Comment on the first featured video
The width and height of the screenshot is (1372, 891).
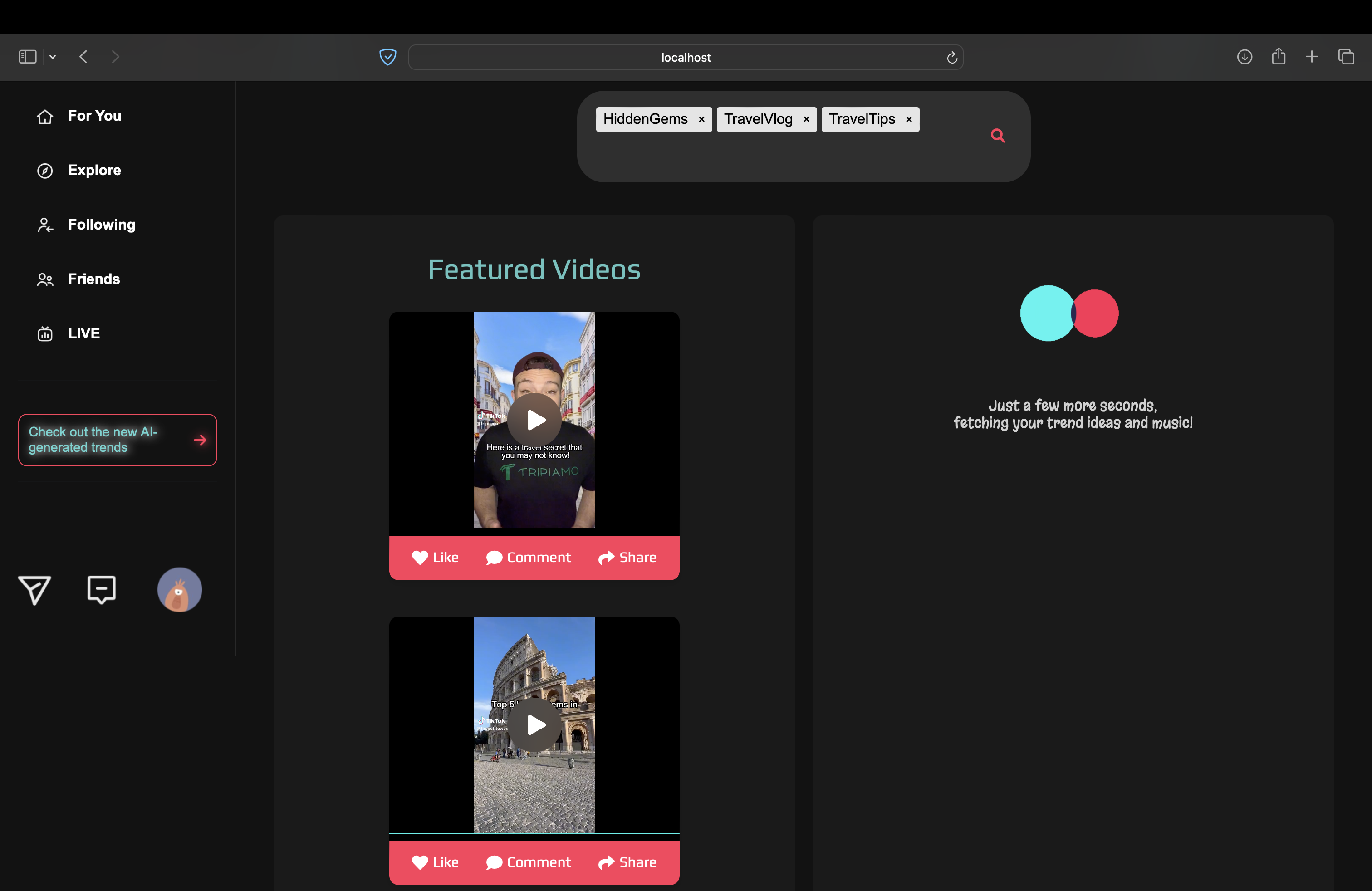pyautogui.click(x=528, y=557)
